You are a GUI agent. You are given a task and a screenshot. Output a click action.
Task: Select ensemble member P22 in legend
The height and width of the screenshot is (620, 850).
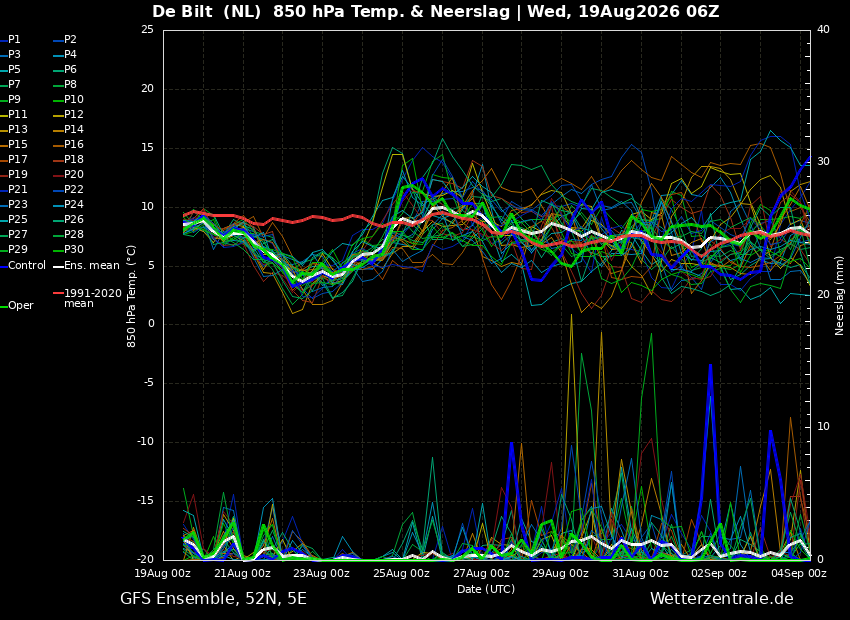click(69, 190)
